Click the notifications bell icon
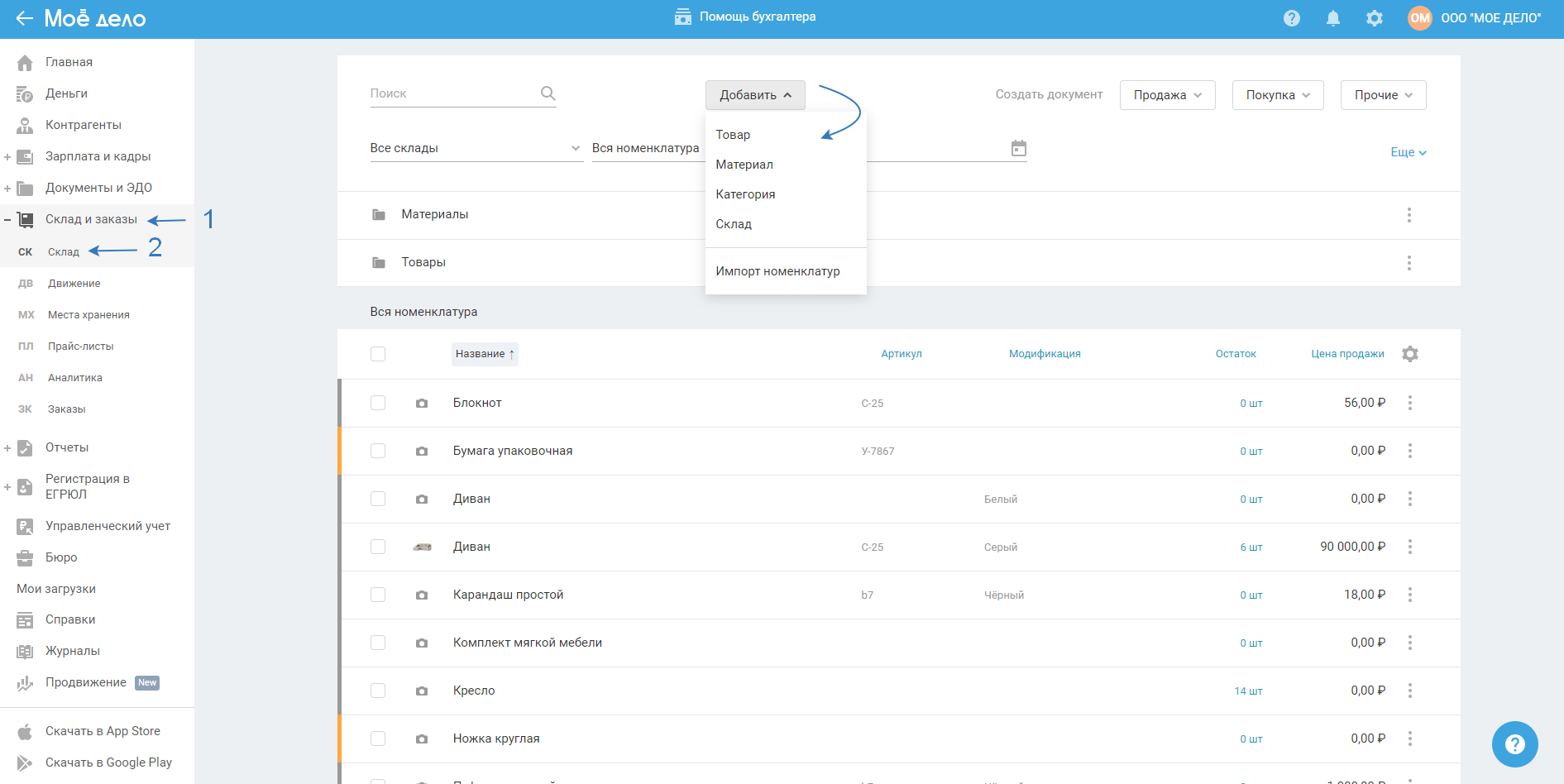 pos(1332,18)
